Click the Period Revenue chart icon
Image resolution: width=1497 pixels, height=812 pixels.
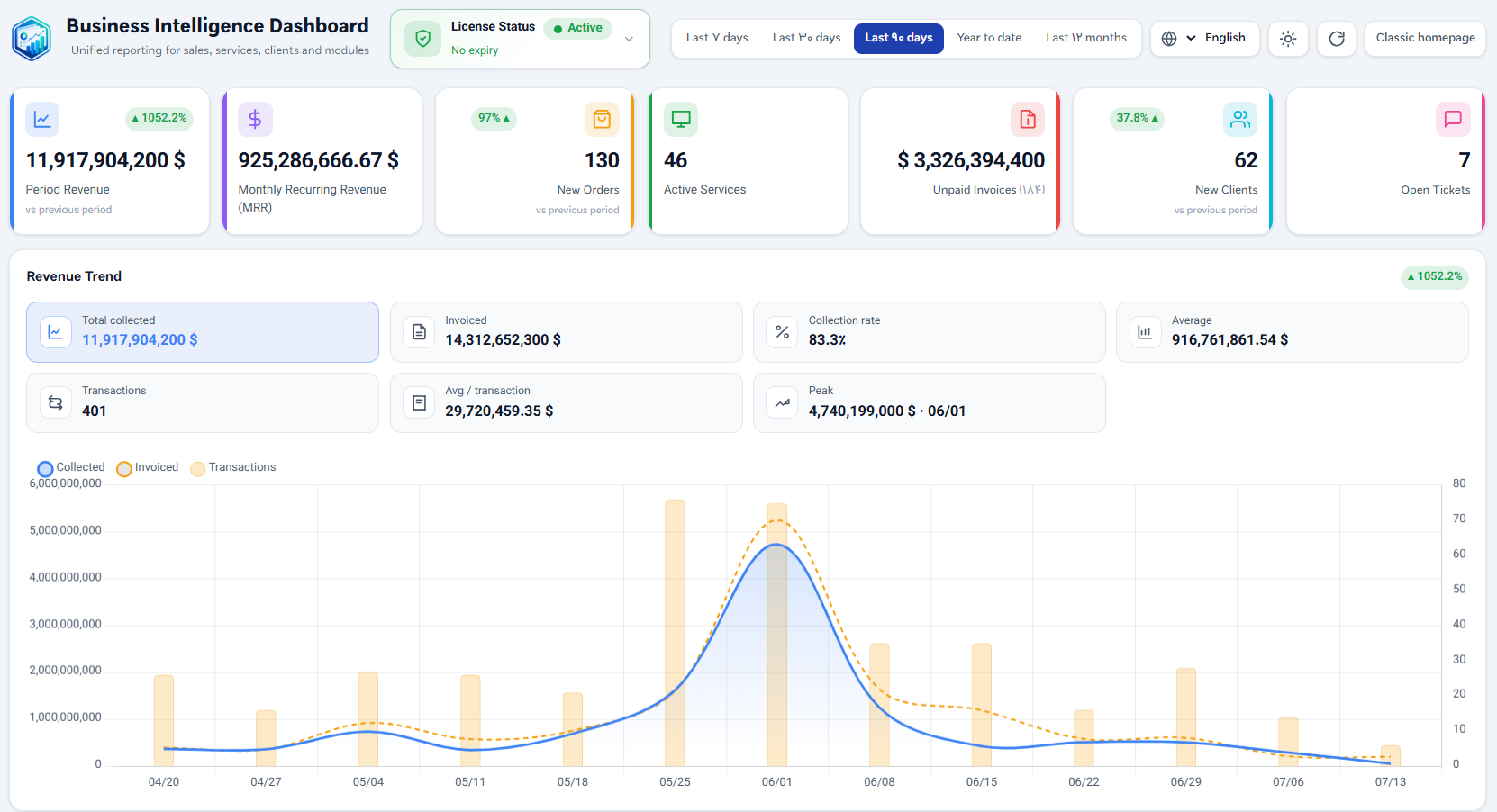[42, 119]
